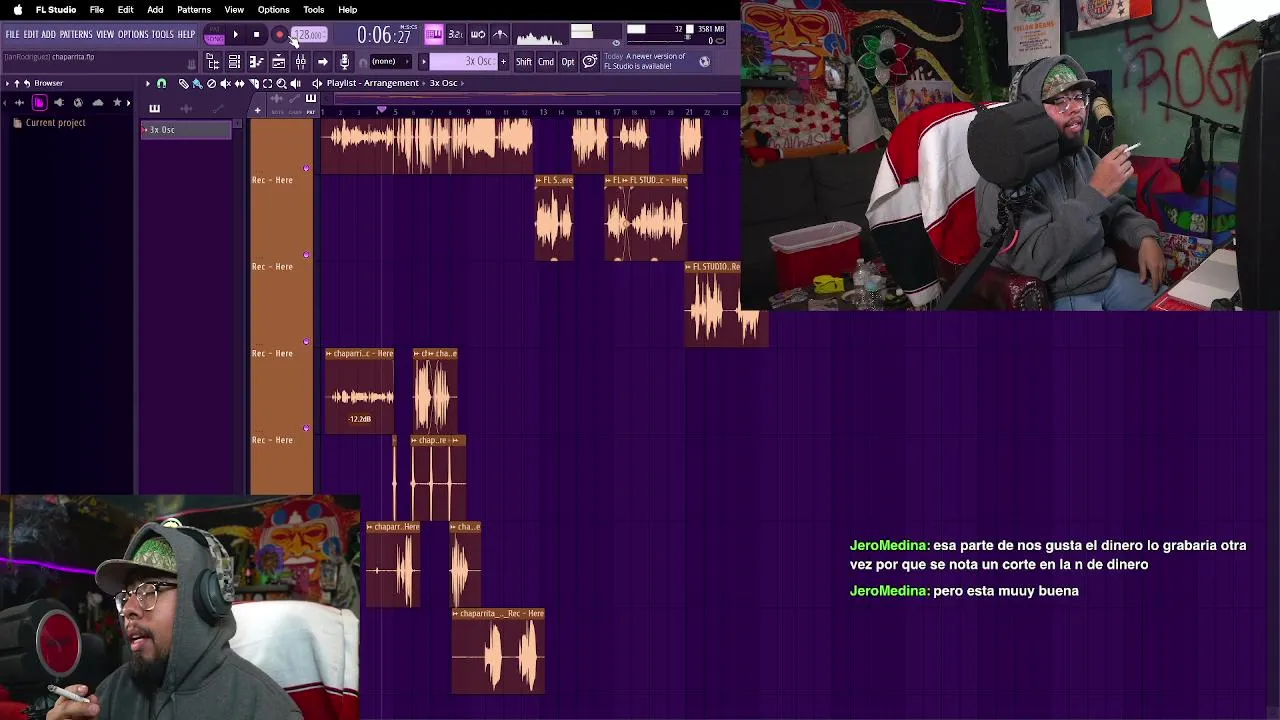Click the 3x Osc breadcrumb in playlist title
Screen dimensions: 1280x720
coord(443,83)
